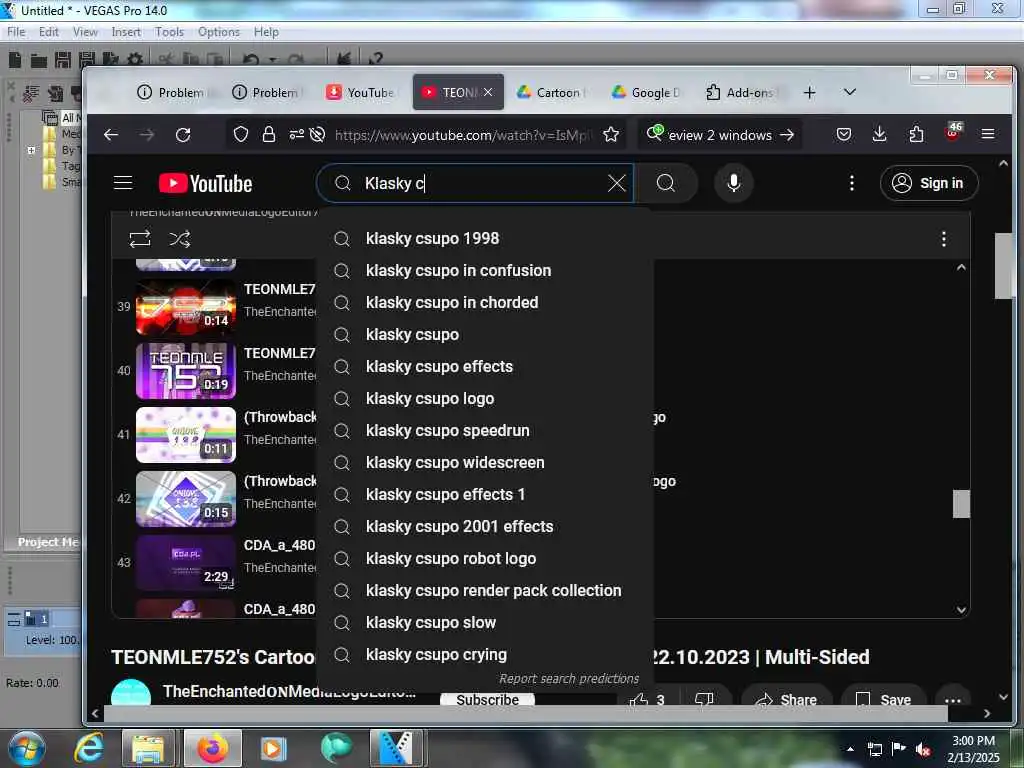Switch to the Add-ons tab

[743, 93]
